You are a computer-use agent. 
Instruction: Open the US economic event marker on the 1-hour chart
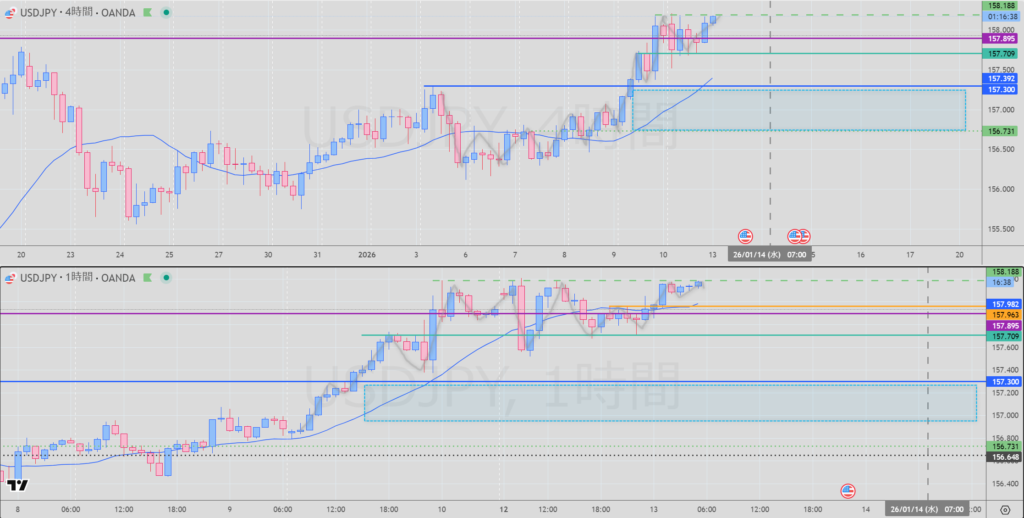tap(848, 490)
